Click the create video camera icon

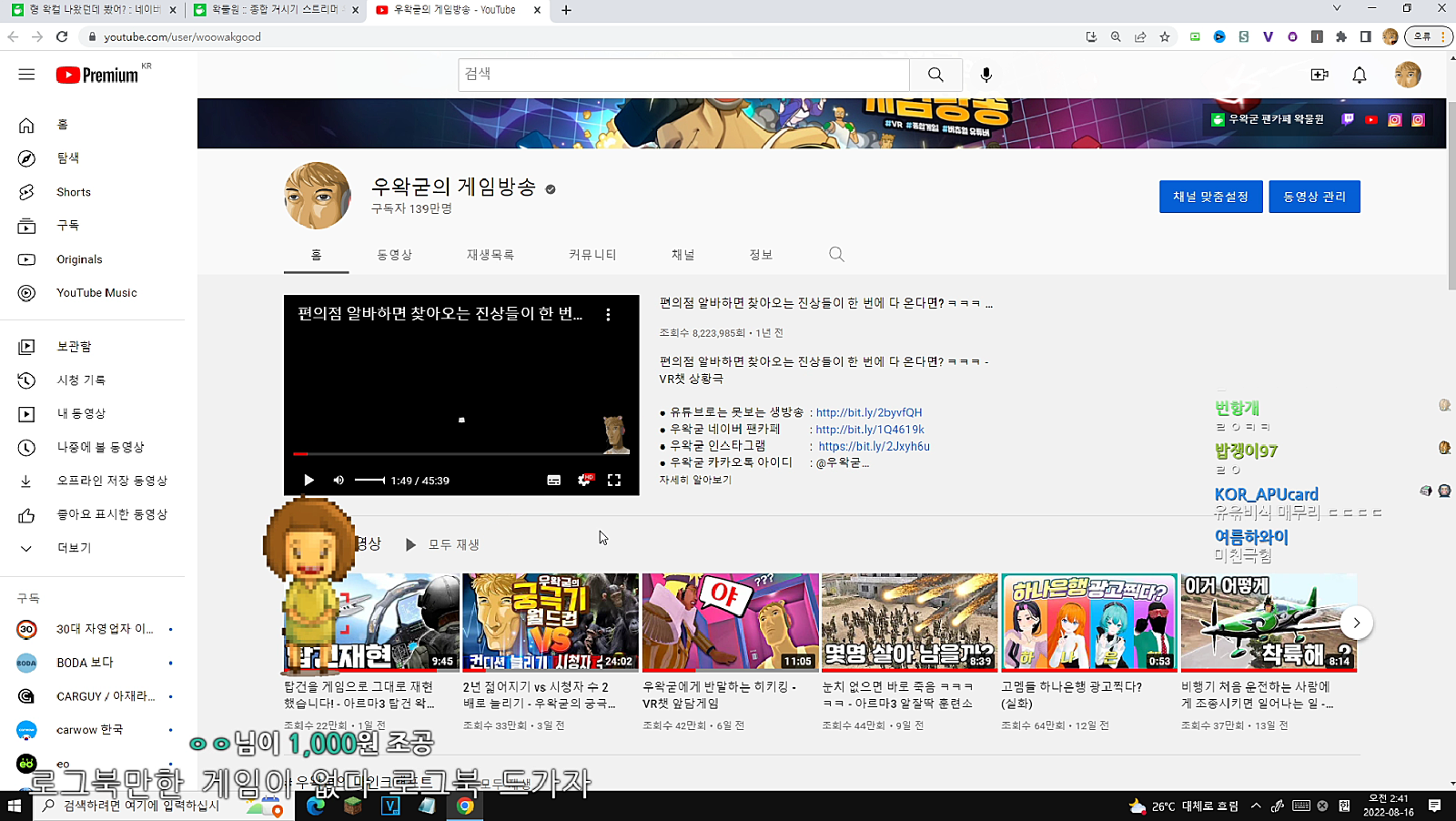[1319, 75]
